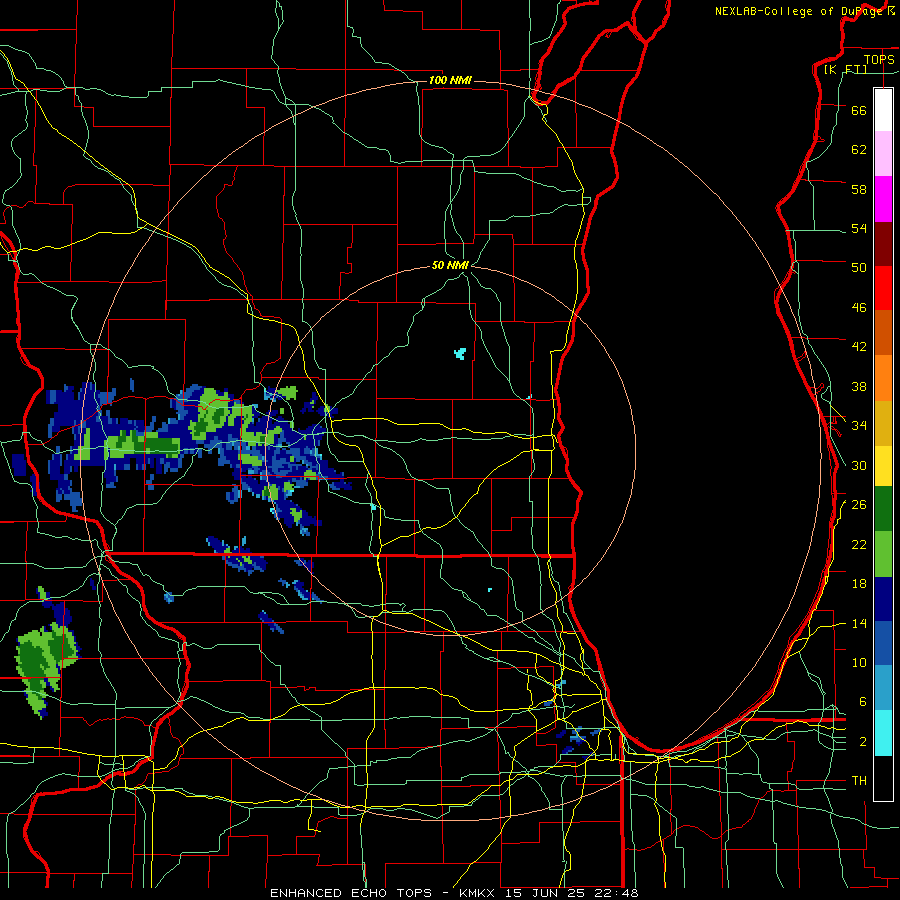Click the 'NEXLAB-College of DuPage' credit text

click(x=798, y=11)
